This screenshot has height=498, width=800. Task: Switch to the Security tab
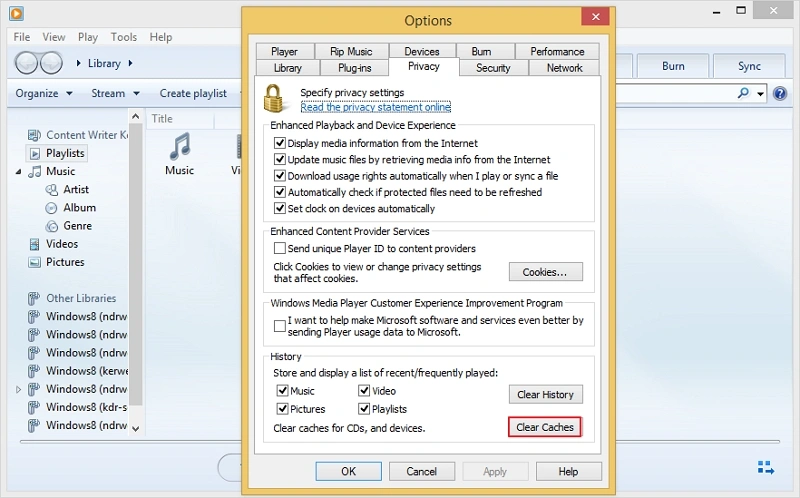493,68
